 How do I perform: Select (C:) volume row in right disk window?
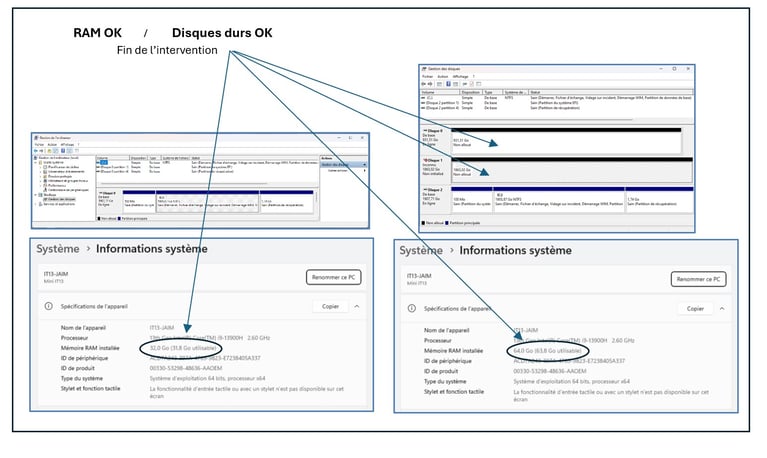click(x=557, y=98)
